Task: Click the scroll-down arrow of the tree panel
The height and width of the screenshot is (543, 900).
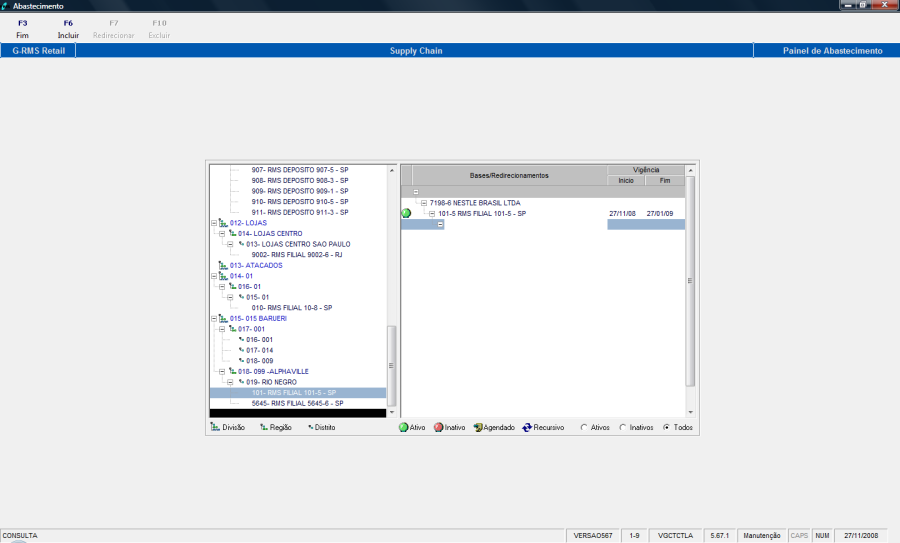Action: coord(392,412)
